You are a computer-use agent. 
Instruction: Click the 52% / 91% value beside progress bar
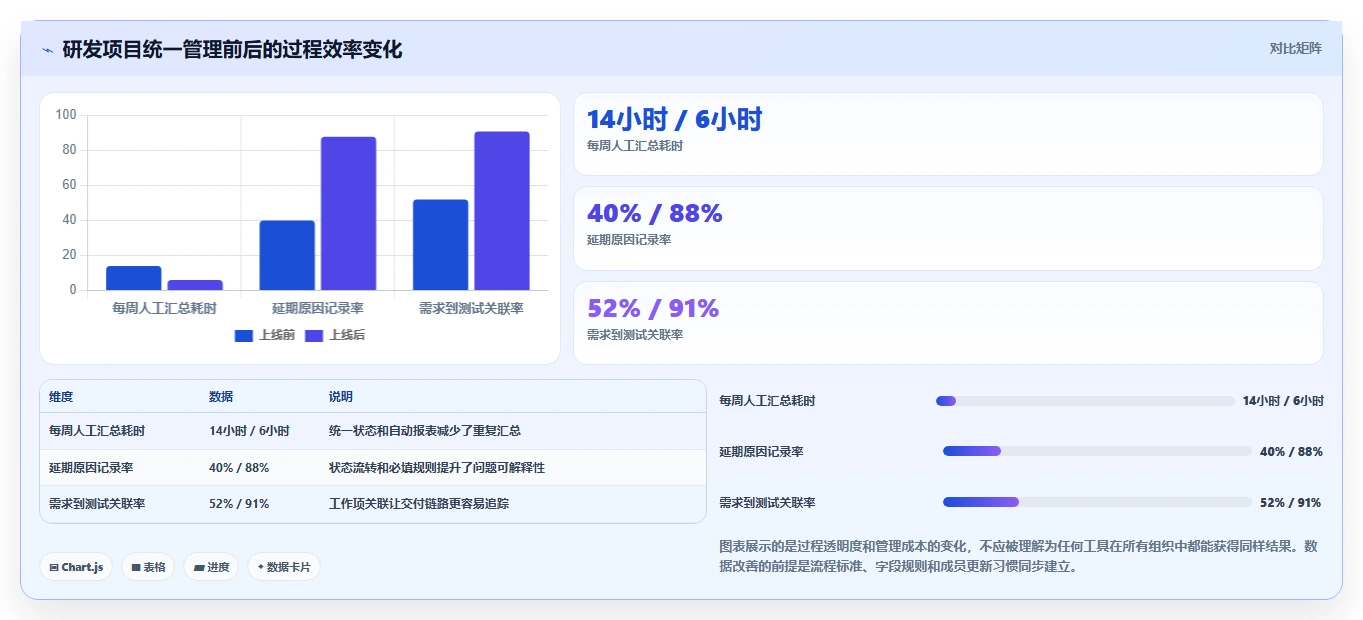click(1291, 503)
